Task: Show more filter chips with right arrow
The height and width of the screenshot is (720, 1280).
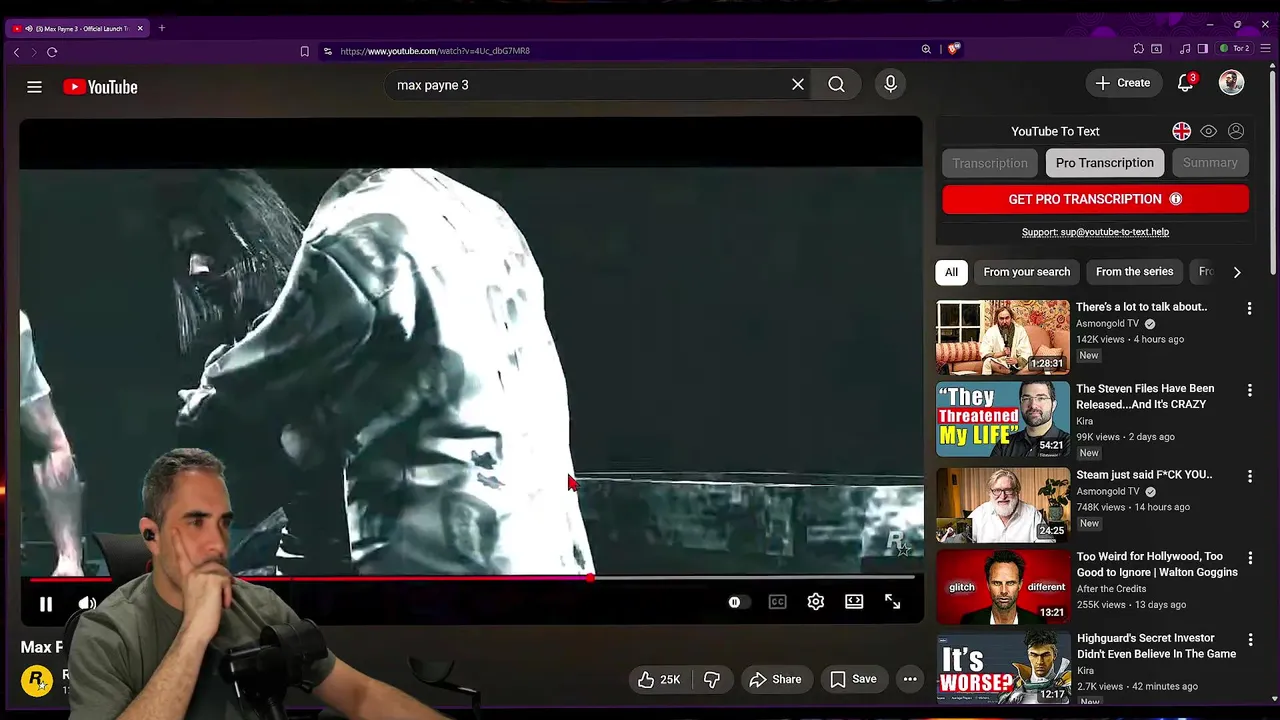Action: 1237,272
